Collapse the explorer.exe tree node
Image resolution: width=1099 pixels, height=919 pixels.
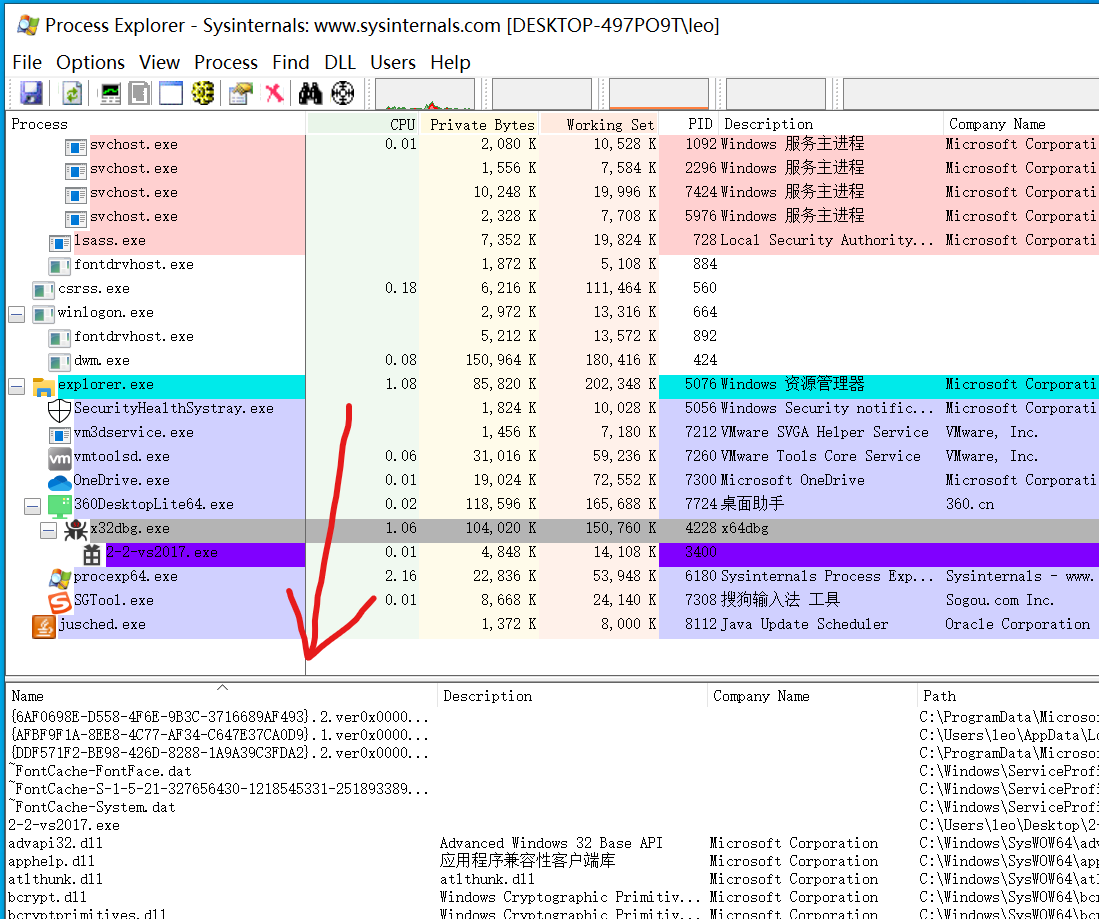pos(15,384)
